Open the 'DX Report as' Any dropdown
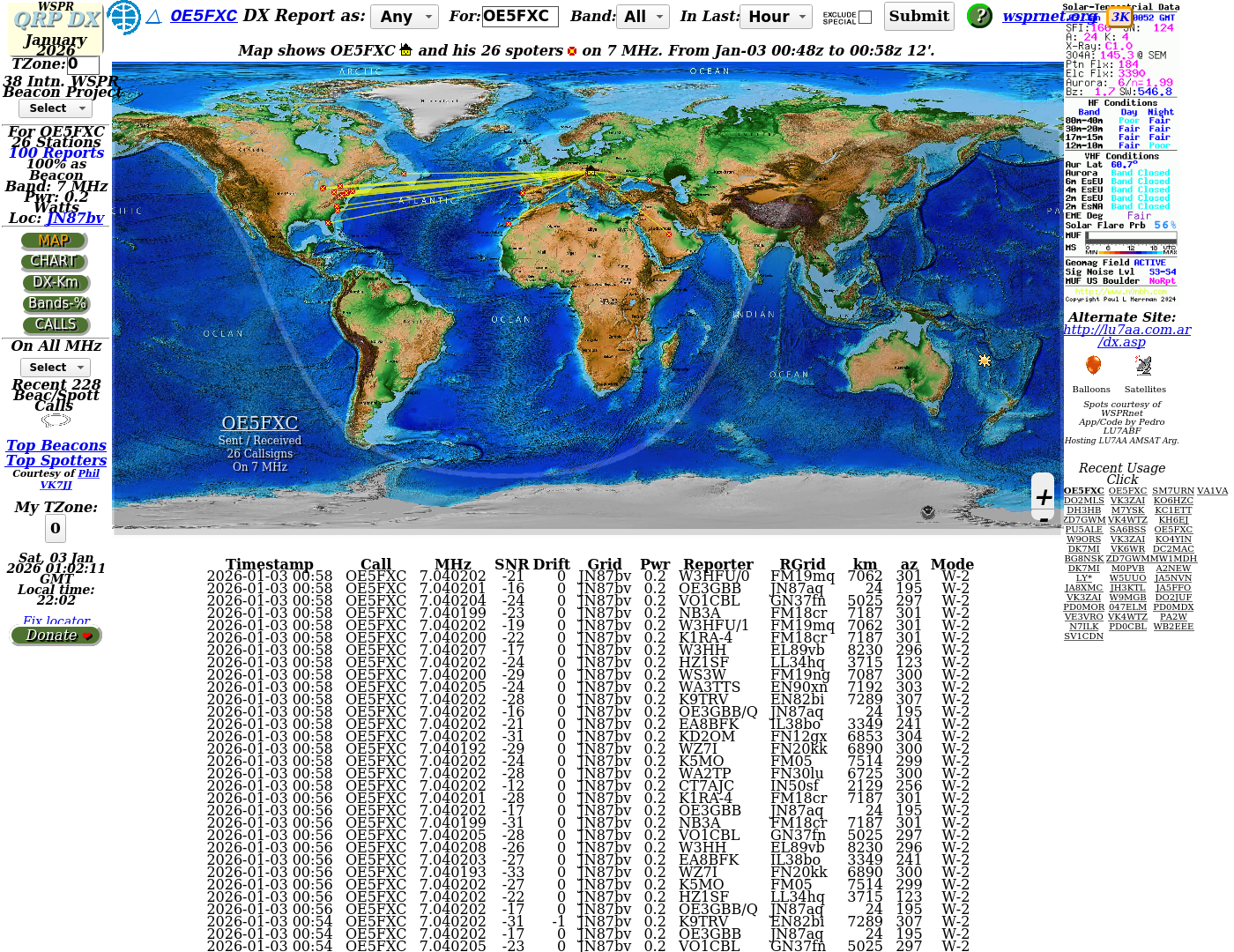The width and height of the screenshot is (1234, 952). (x=404, y=17)
